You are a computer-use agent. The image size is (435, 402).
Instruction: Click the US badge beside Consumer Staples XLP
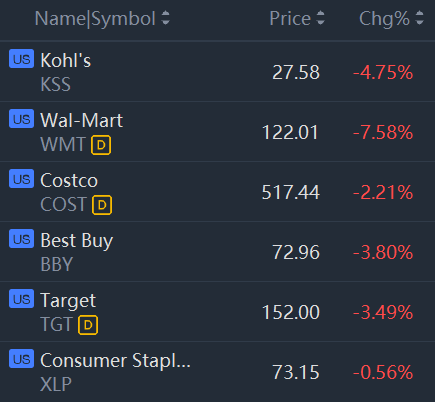click(x=21, y=359)
